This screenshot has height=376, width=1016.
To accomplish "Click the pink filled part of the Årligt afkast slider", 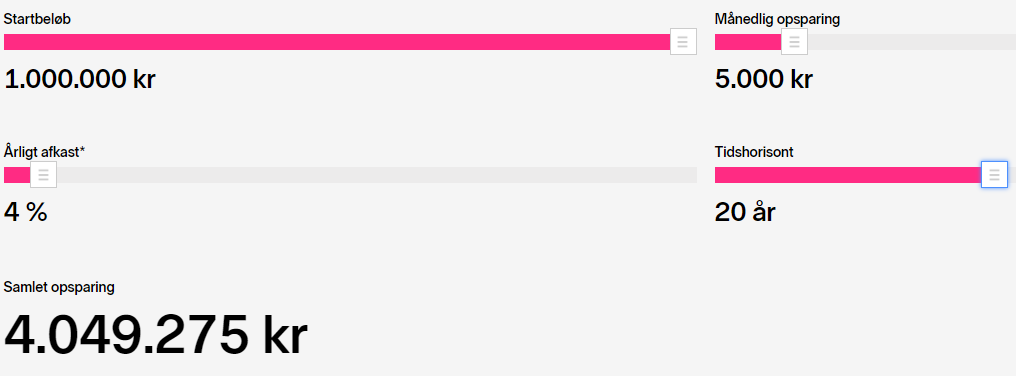I will coord(17,175).
